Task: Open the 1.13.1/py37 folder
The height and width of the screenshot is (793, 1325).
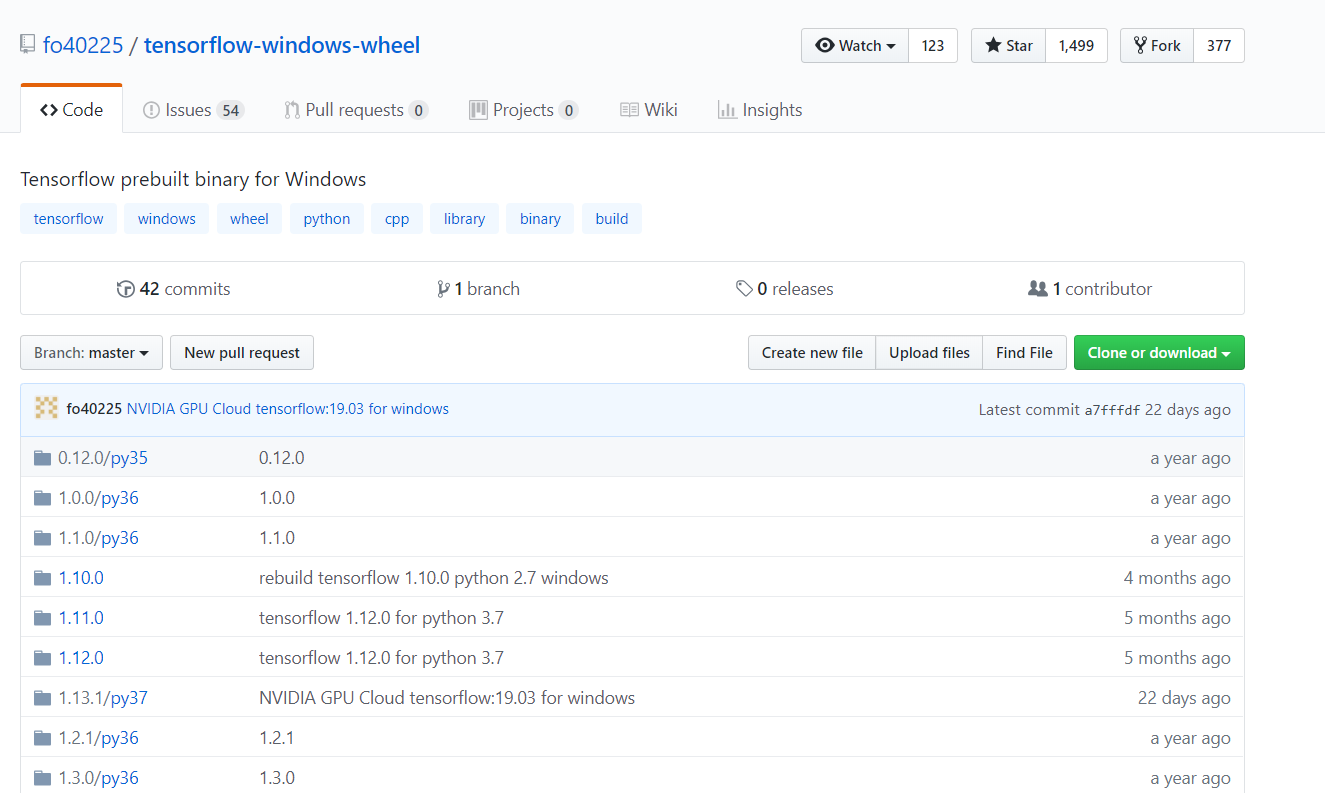Action: click(103, 698)
